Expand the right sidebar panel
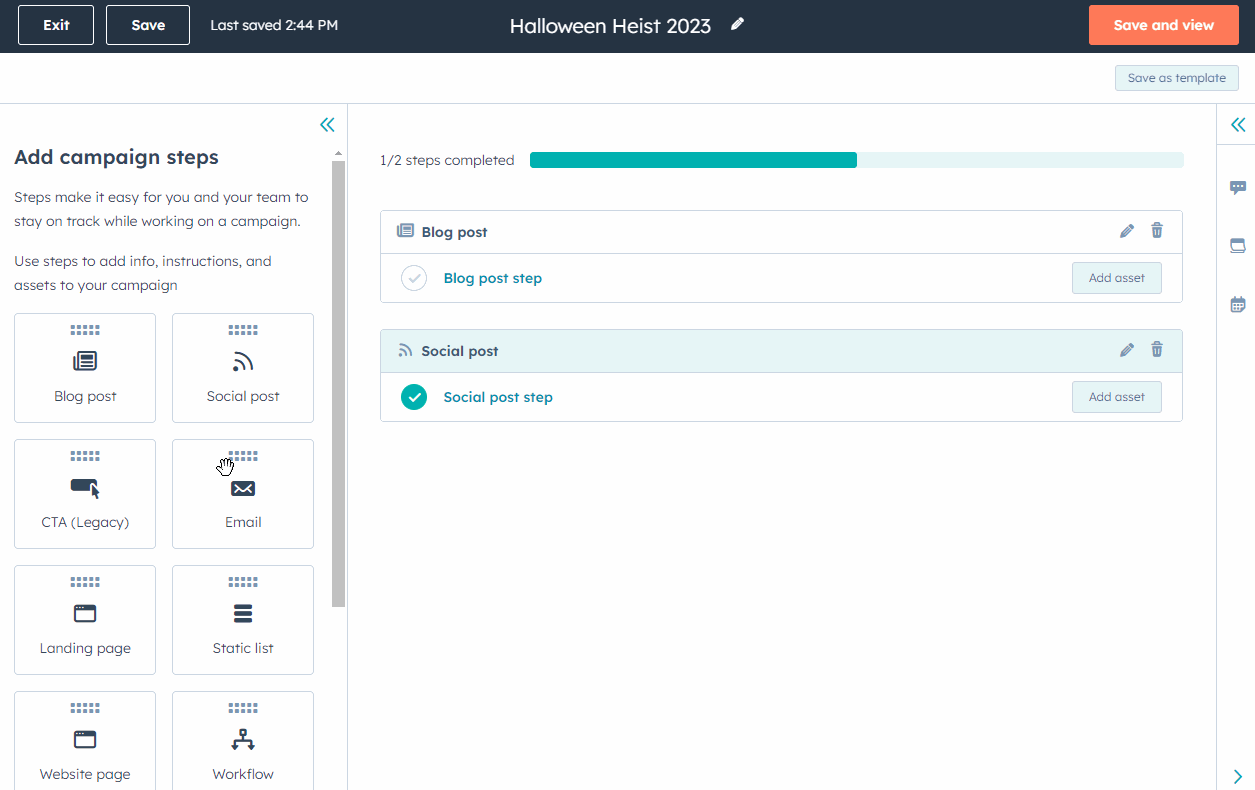Viewport: 1255px width, 790px height. click(x=1237, y=125)
